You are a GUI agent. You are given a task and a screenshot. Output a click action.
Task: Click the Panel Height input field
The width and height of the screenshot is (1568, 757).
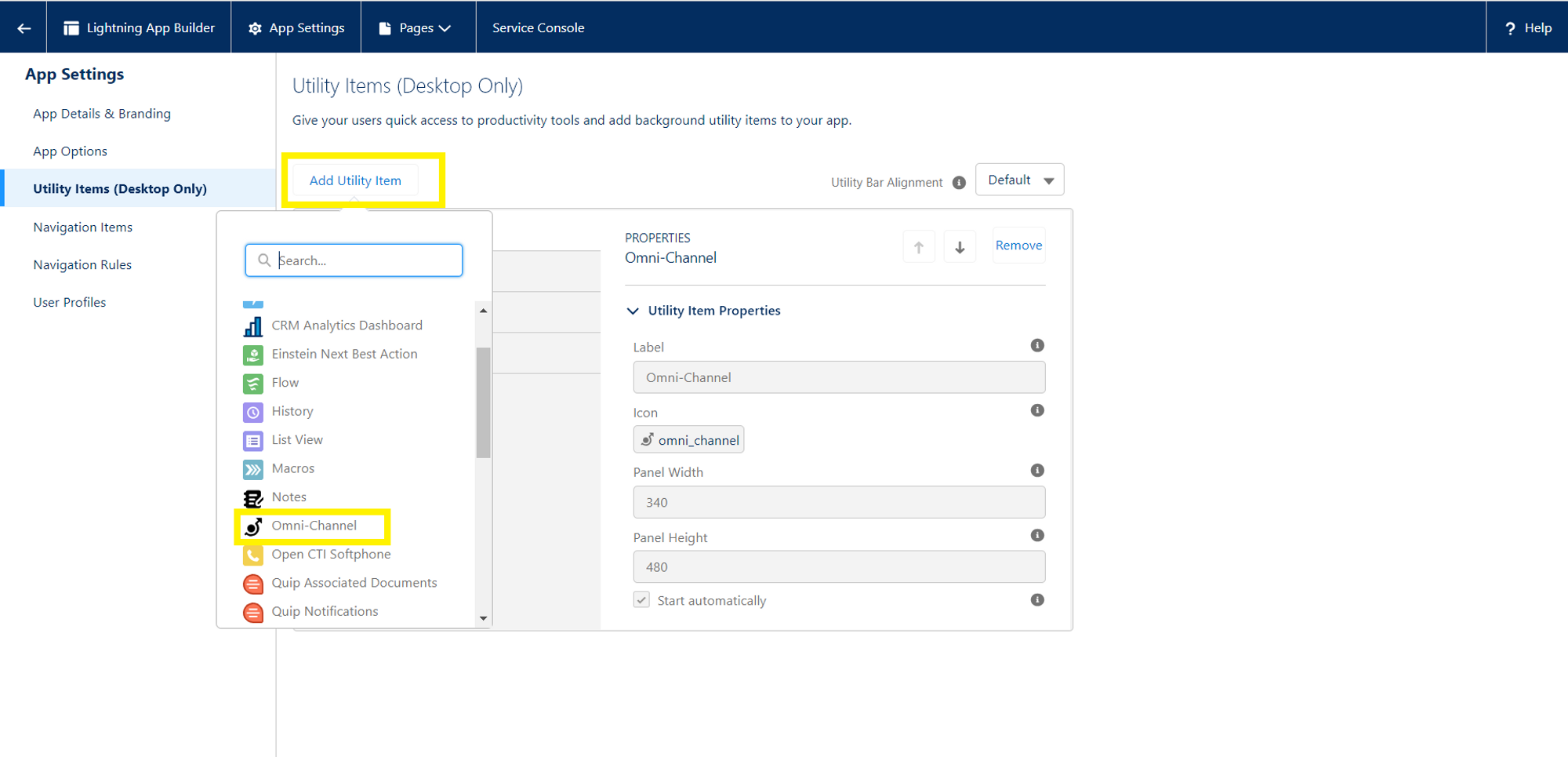(x=839, y=567)
